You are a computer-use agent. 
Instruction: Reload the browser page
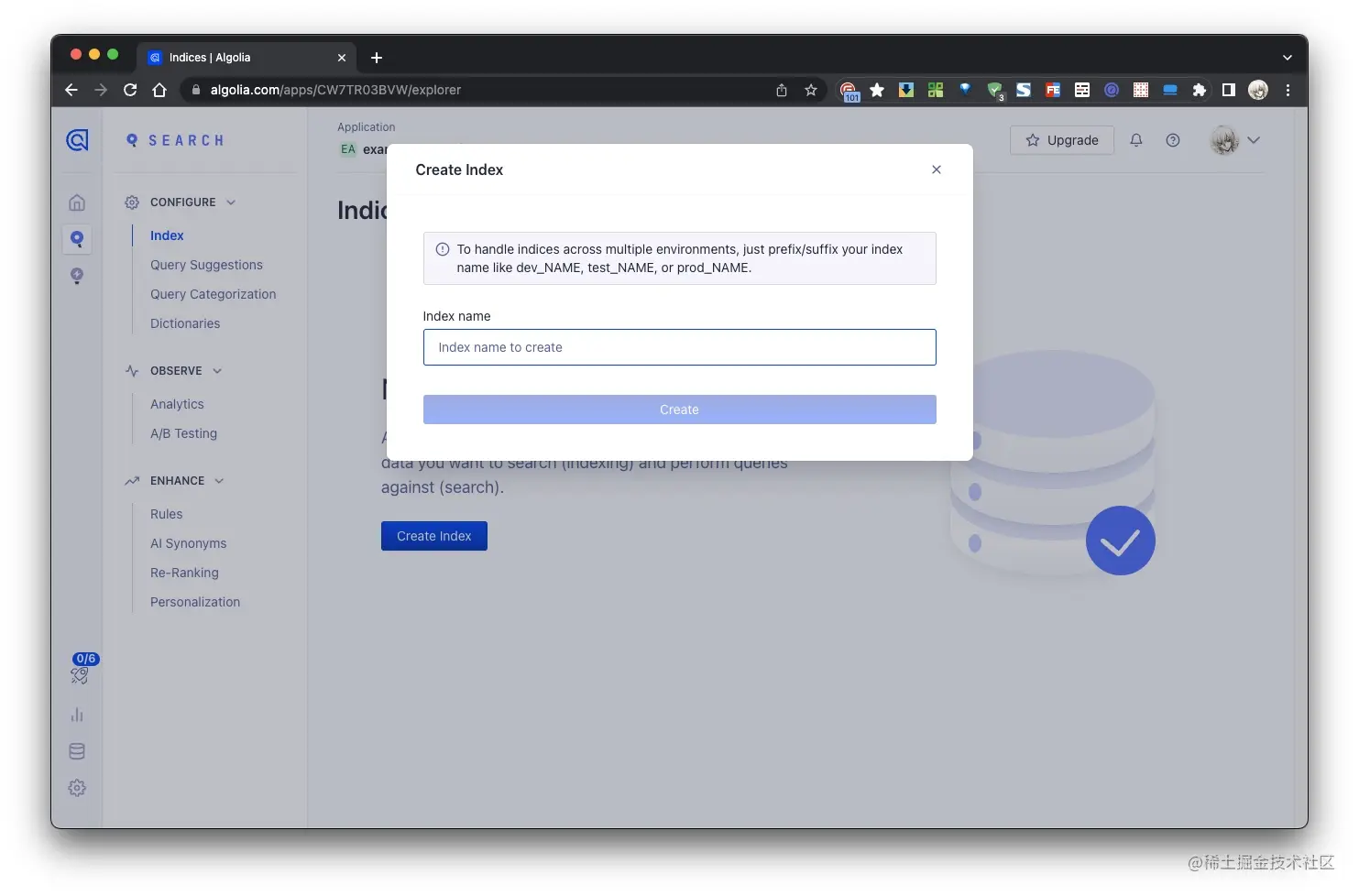[x=130, y=90]
